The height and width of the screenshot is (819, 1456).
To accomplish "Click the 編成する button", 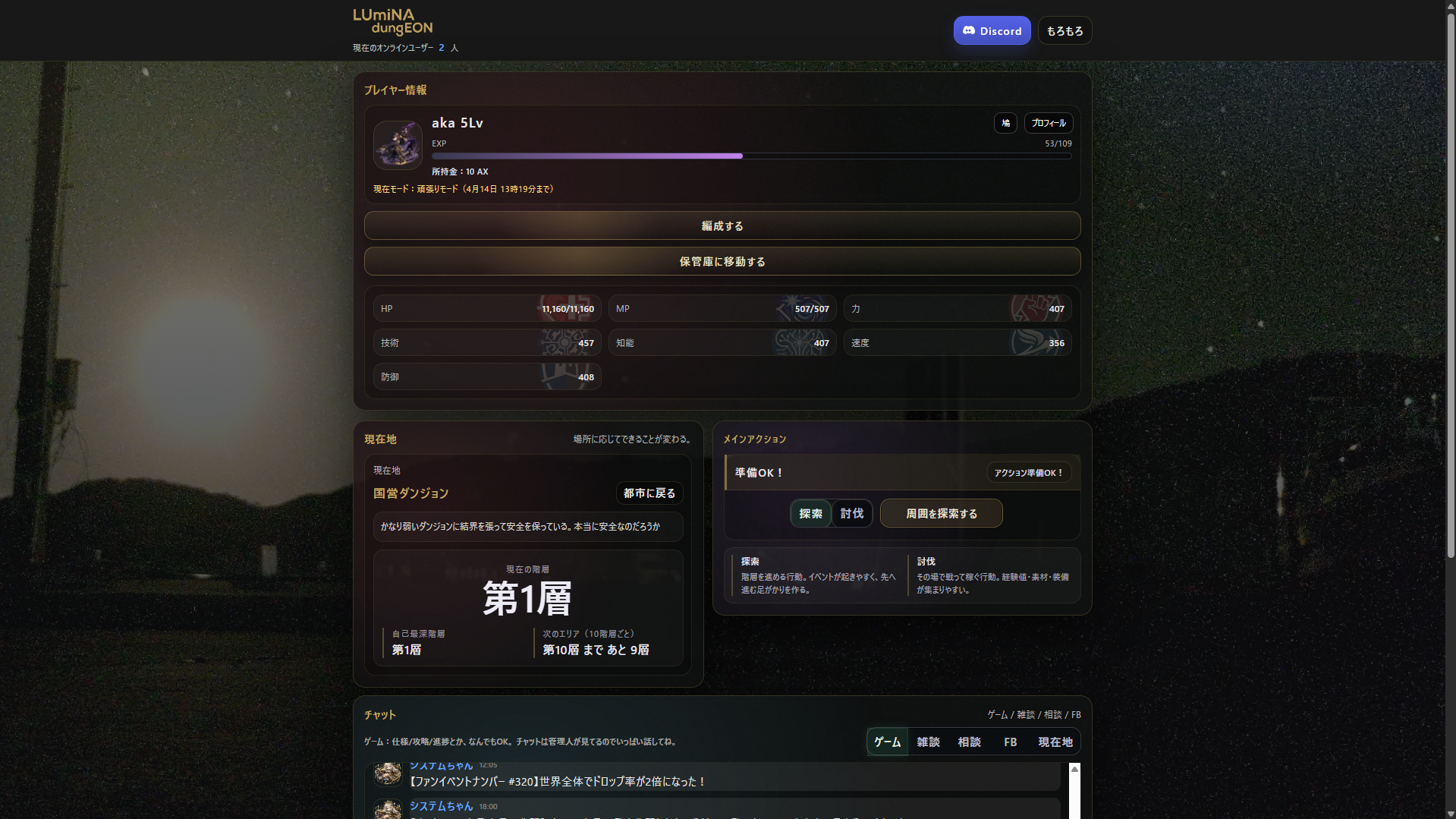I will [x=722, y=226].
